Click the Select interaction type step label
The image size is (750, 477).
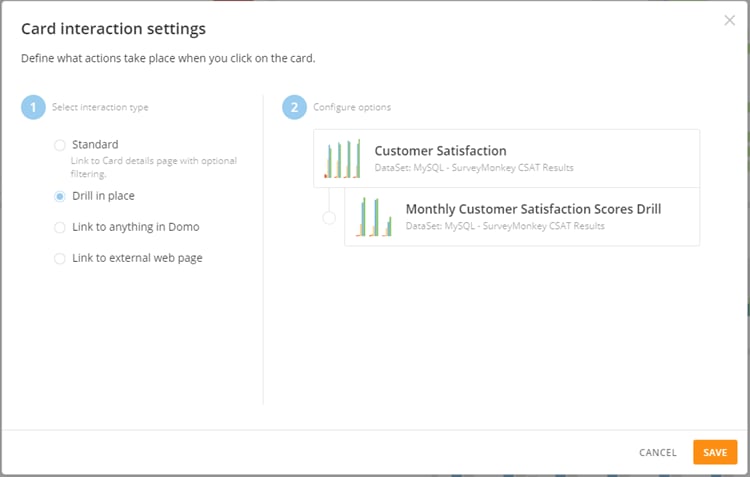[100, 107]
